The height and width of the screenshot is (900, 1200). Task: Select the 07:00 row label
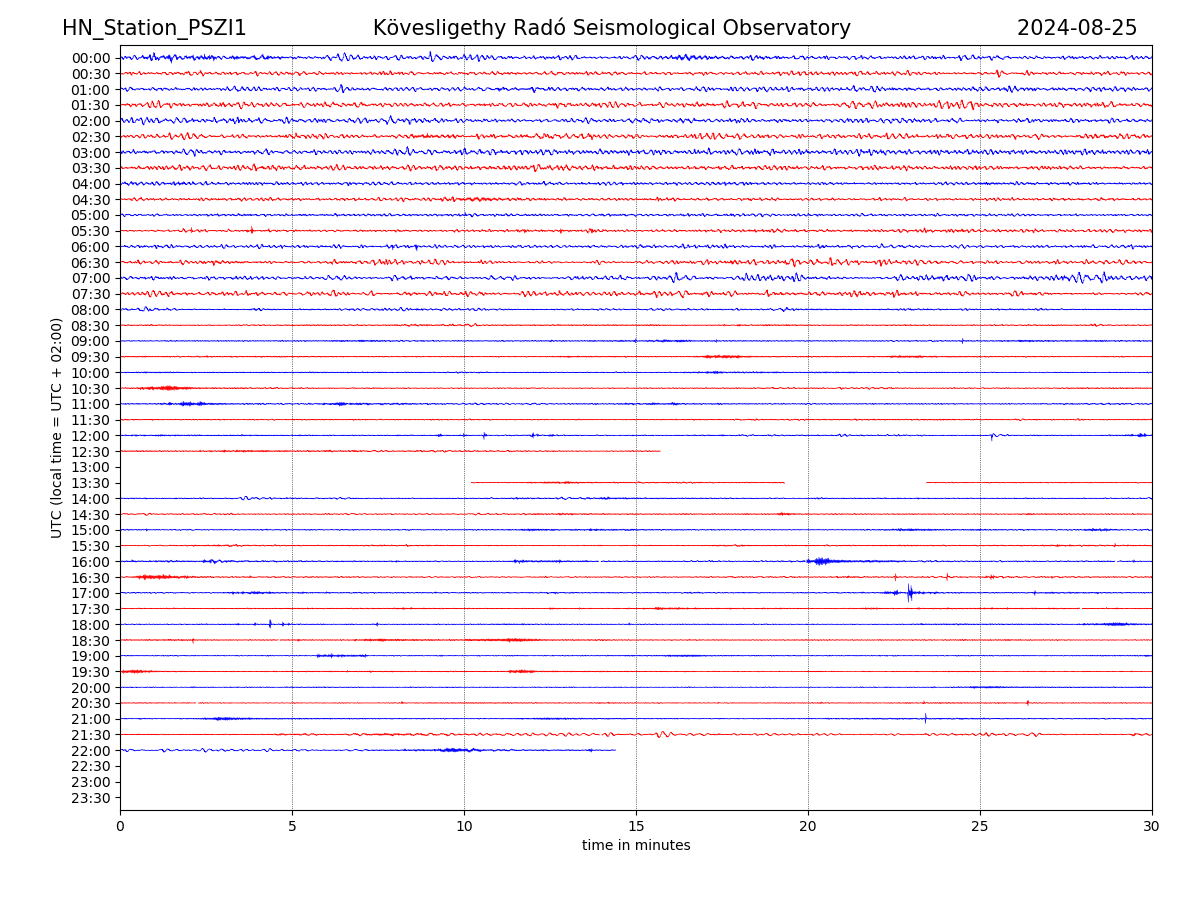point(91,278)
